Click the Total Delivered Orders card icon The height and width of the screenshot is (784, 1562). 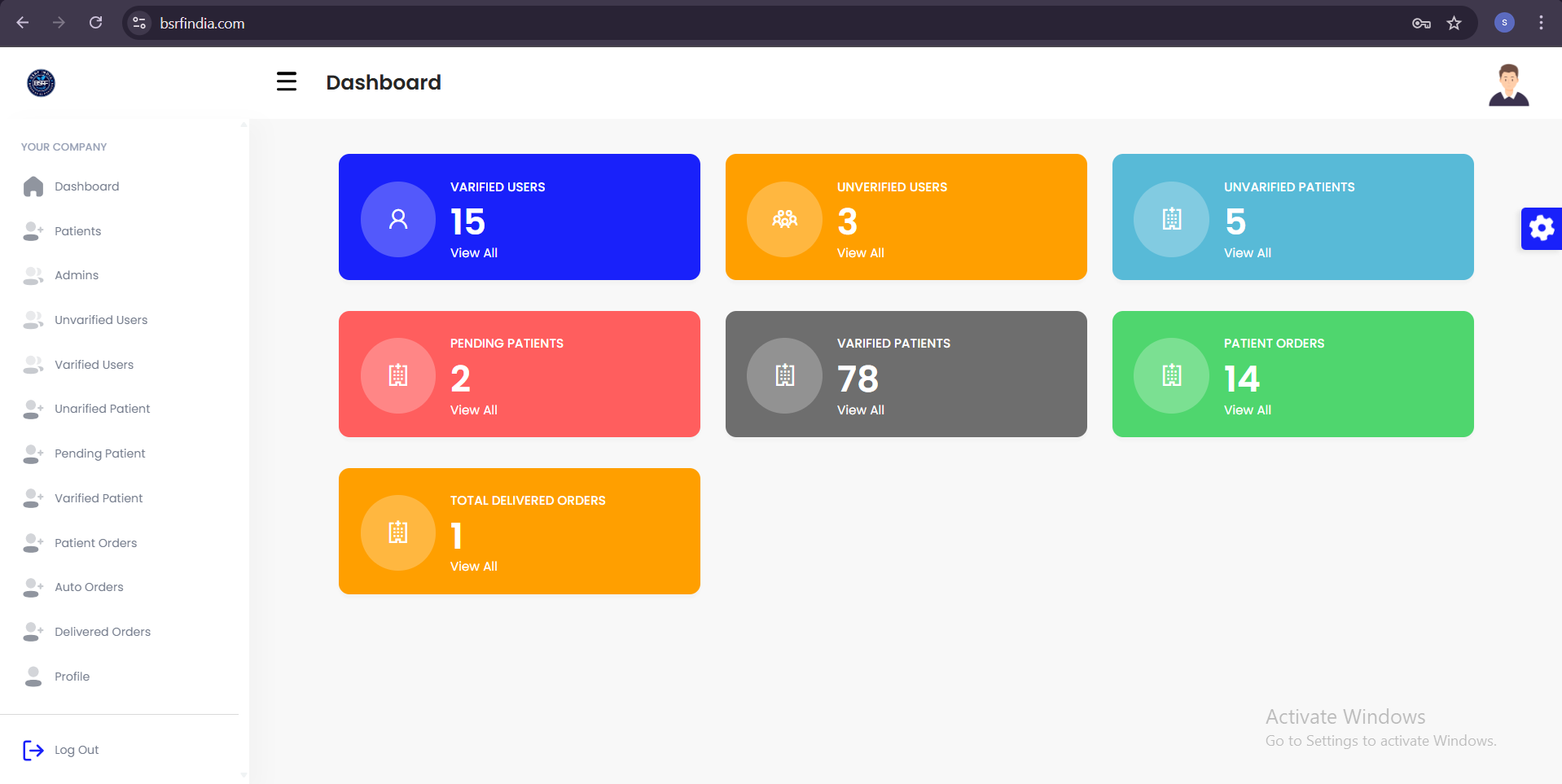click(398, 532)
